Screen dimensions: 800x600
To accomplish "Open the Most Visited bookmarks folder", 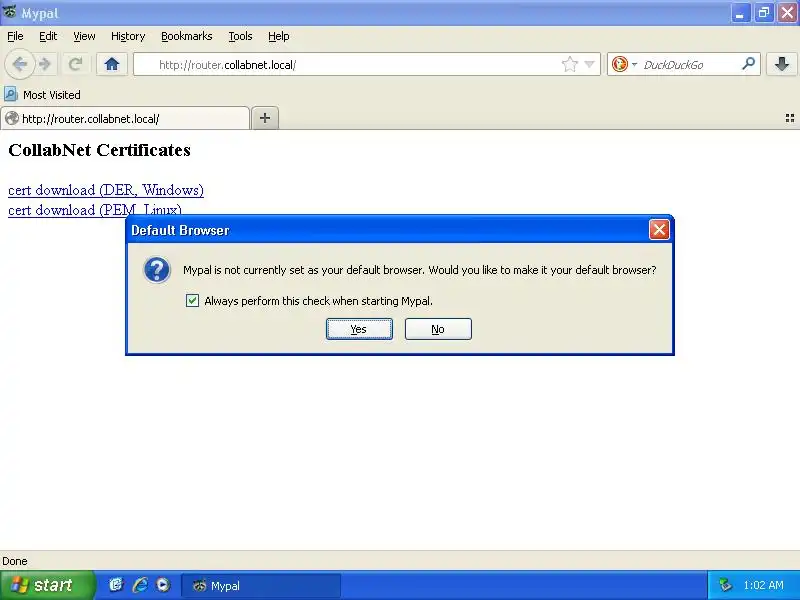I will click(x=42, y=94).
